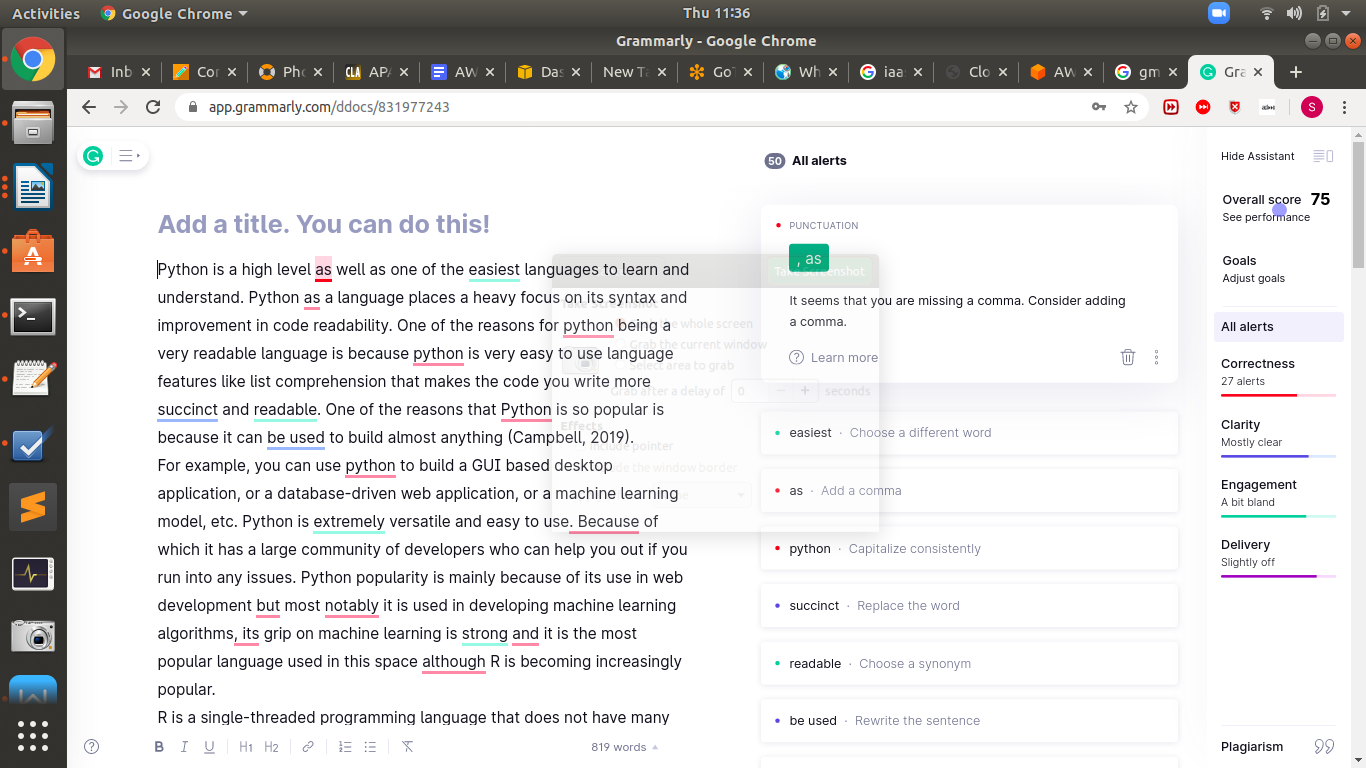Open the Chrome three-dot menu

point(1345,107)
